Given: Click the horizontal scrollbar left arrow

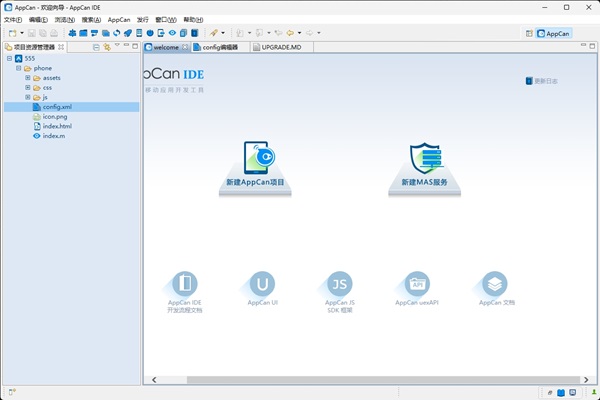Looking at the screenshot, I should pos(154,380).
